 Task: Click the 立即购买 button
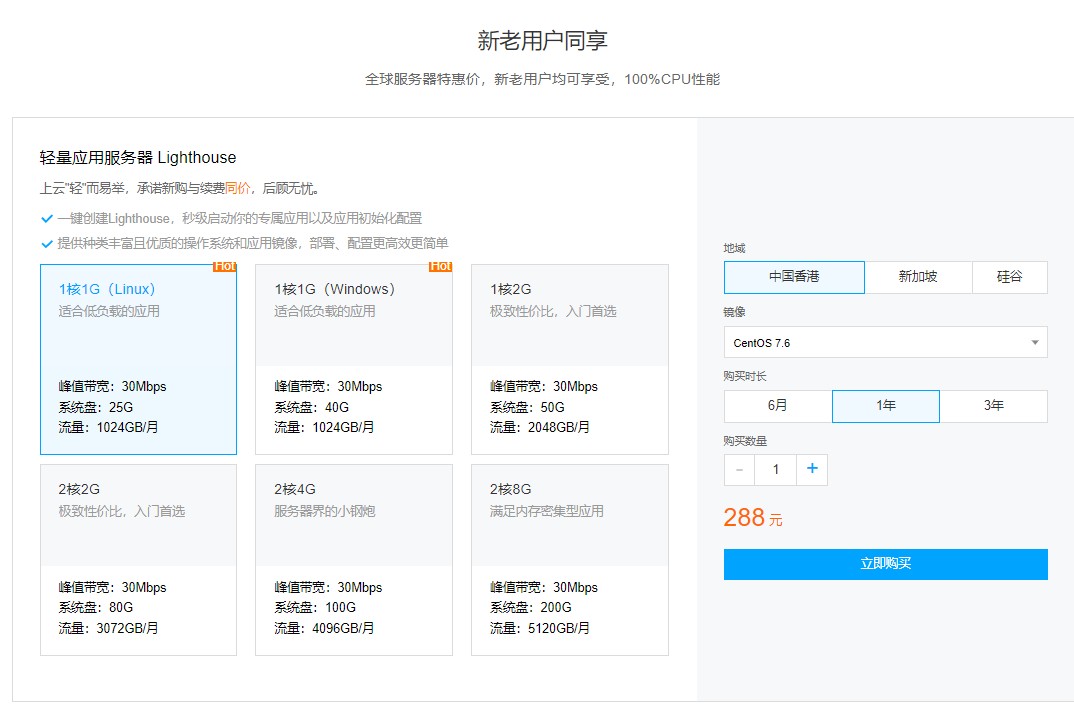click(886, 564)
